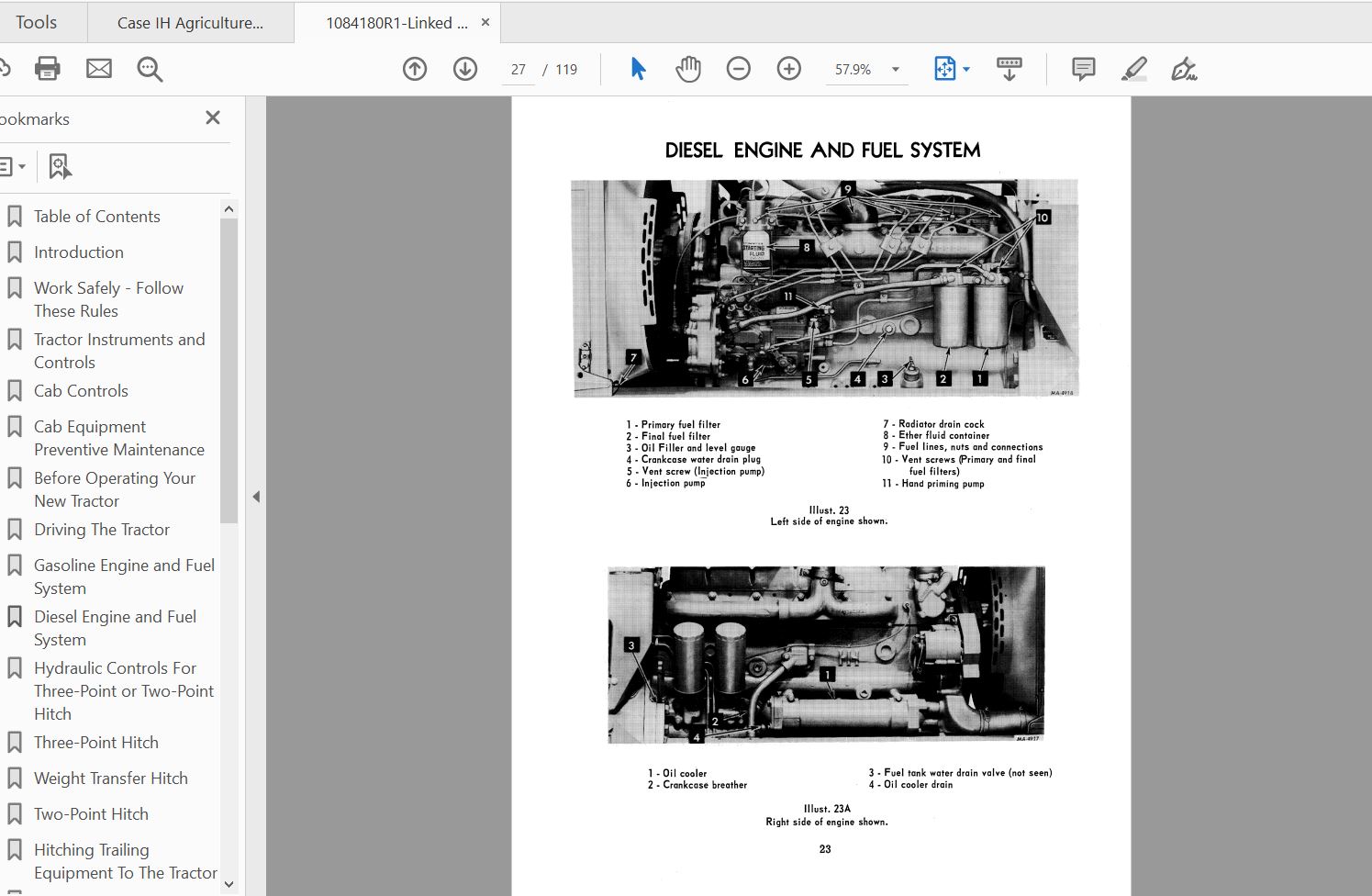Jump to the Introduction bookmark
Screen dimensions: 1372x896
tap(78, 252)
